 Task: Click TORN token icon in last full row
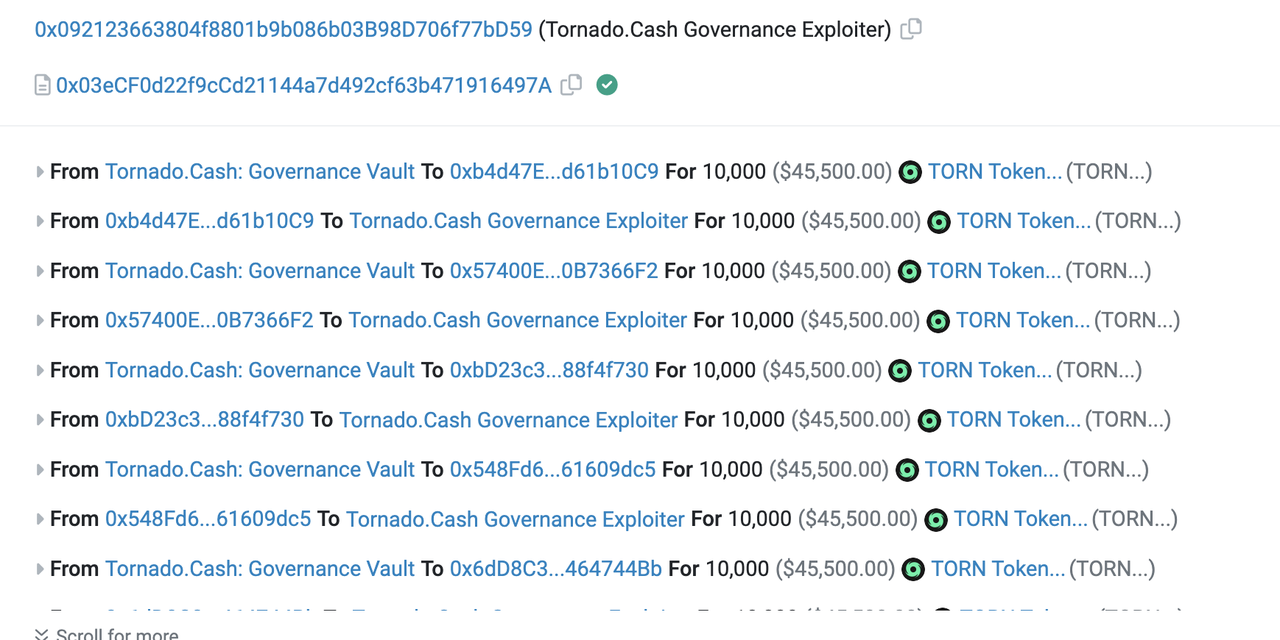pyautogui.click(x=912, y=569)
